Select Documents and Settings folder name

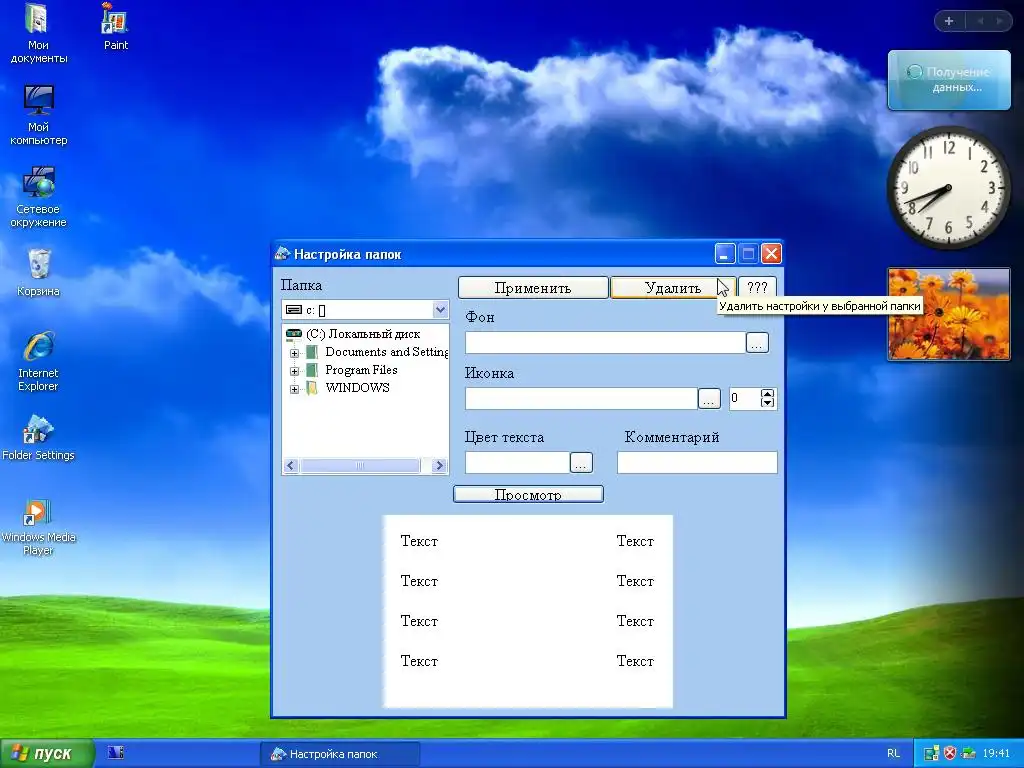click(x=387, y=352)
